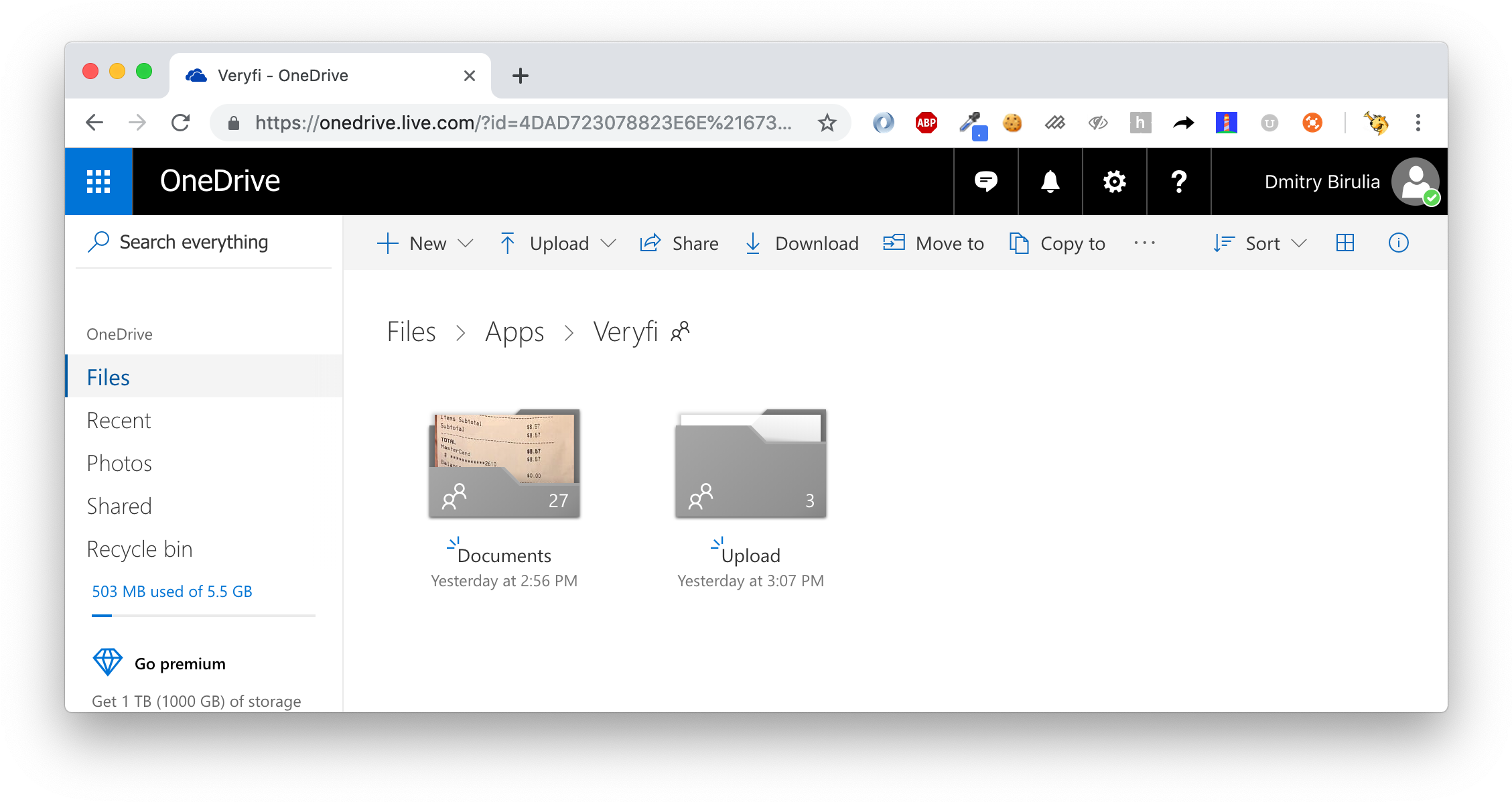Open the Microsoft app launcher grid
This screenshot has width=1512, height=802.
pyautogui.click(x=98, y=182)
